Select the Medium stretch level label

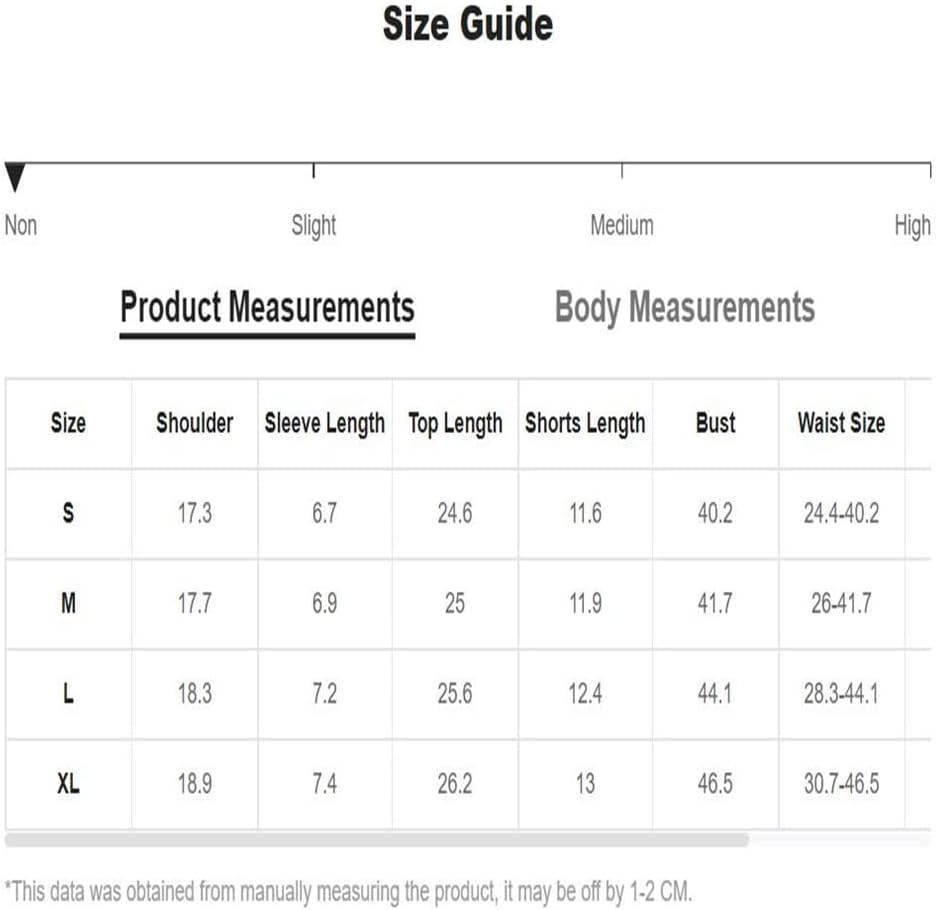click(x=621, y=226)
